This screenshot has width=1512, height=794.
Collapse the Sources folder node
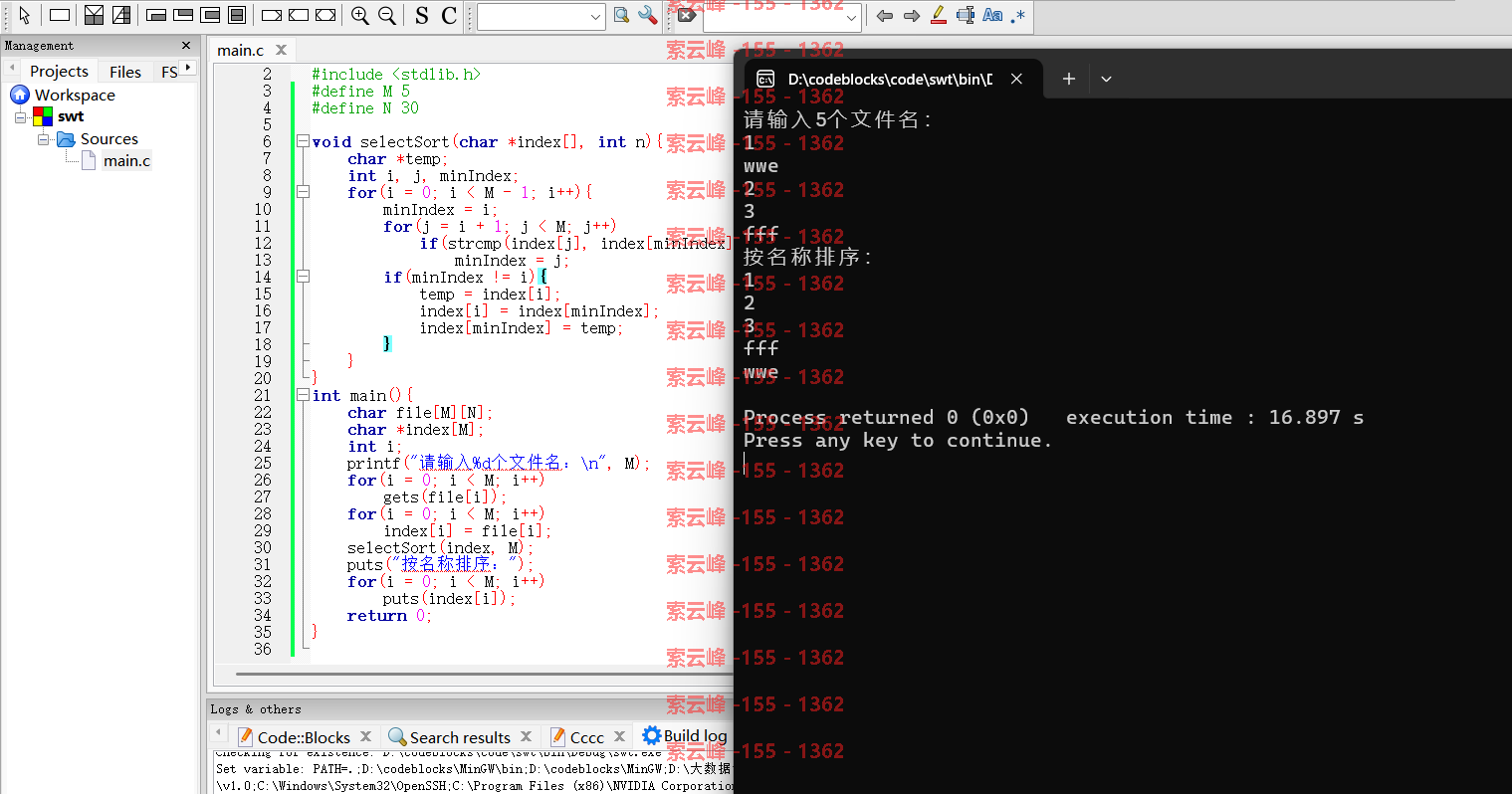[x=43, y=139]
